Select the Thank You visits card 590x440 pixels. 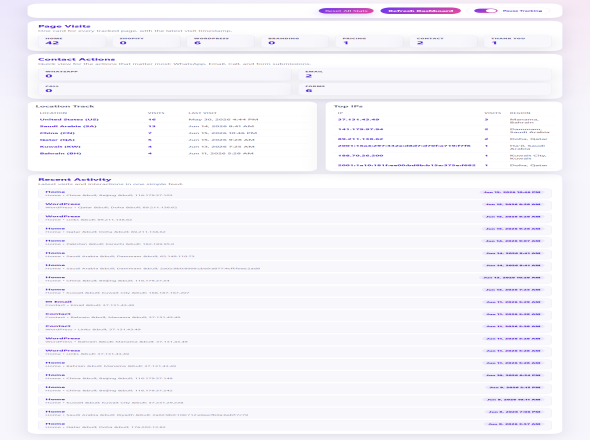[517, 41]
